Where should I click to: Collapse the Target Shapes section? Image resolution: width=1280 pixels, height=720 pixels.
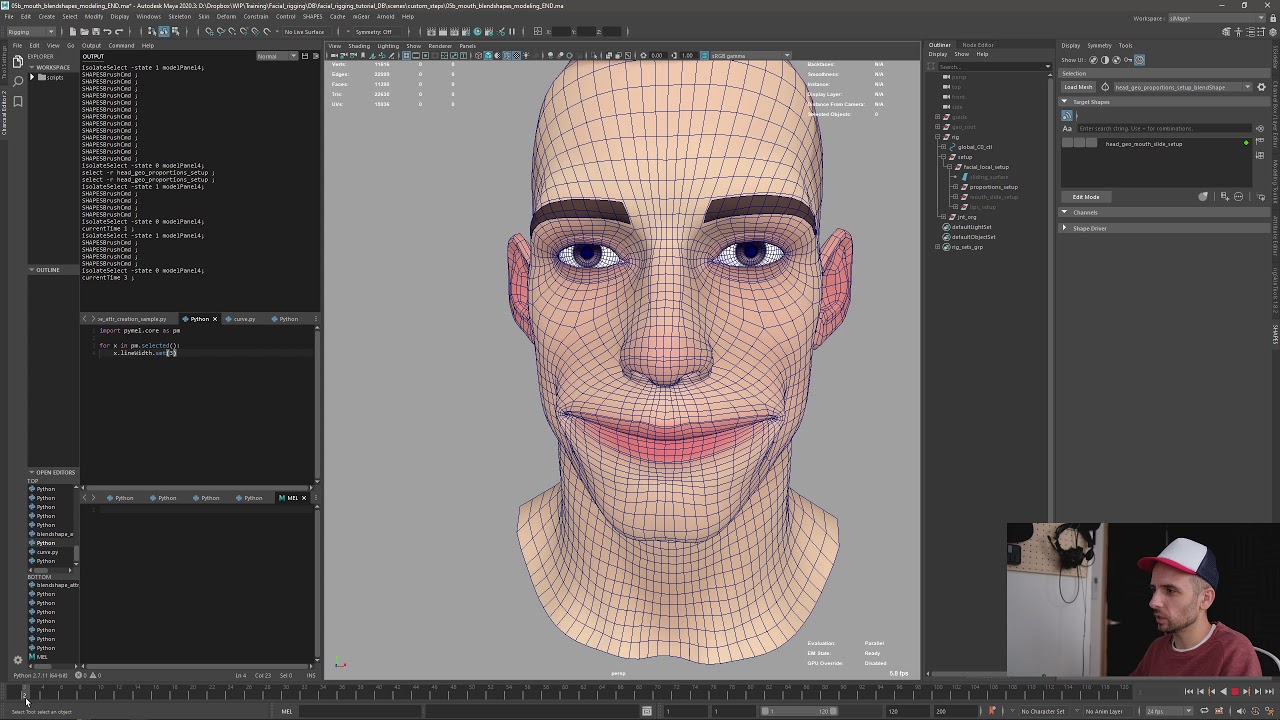1065,102
